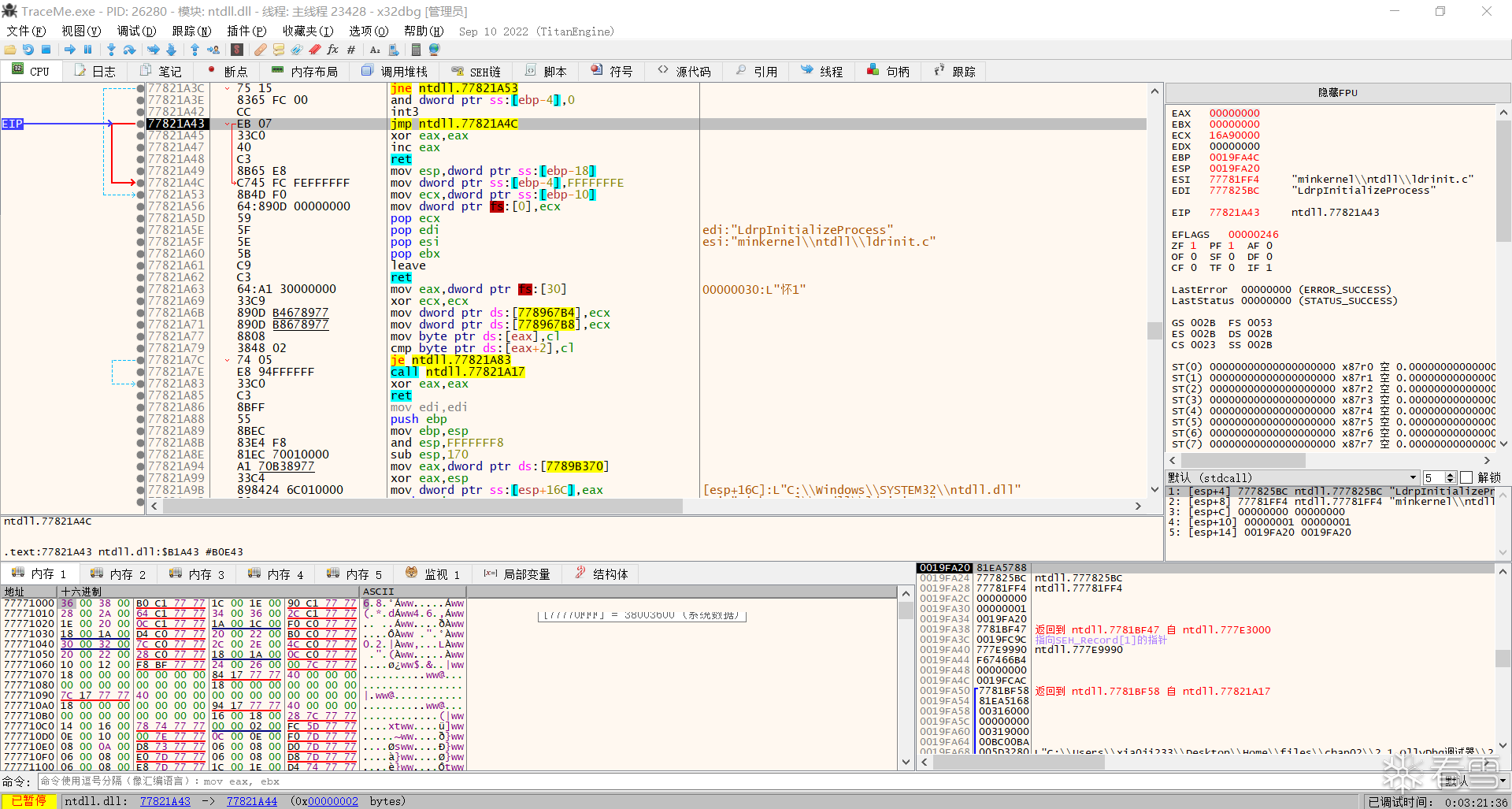Toggle breakpoint dot at address 77821A7E

click(141, 372)
